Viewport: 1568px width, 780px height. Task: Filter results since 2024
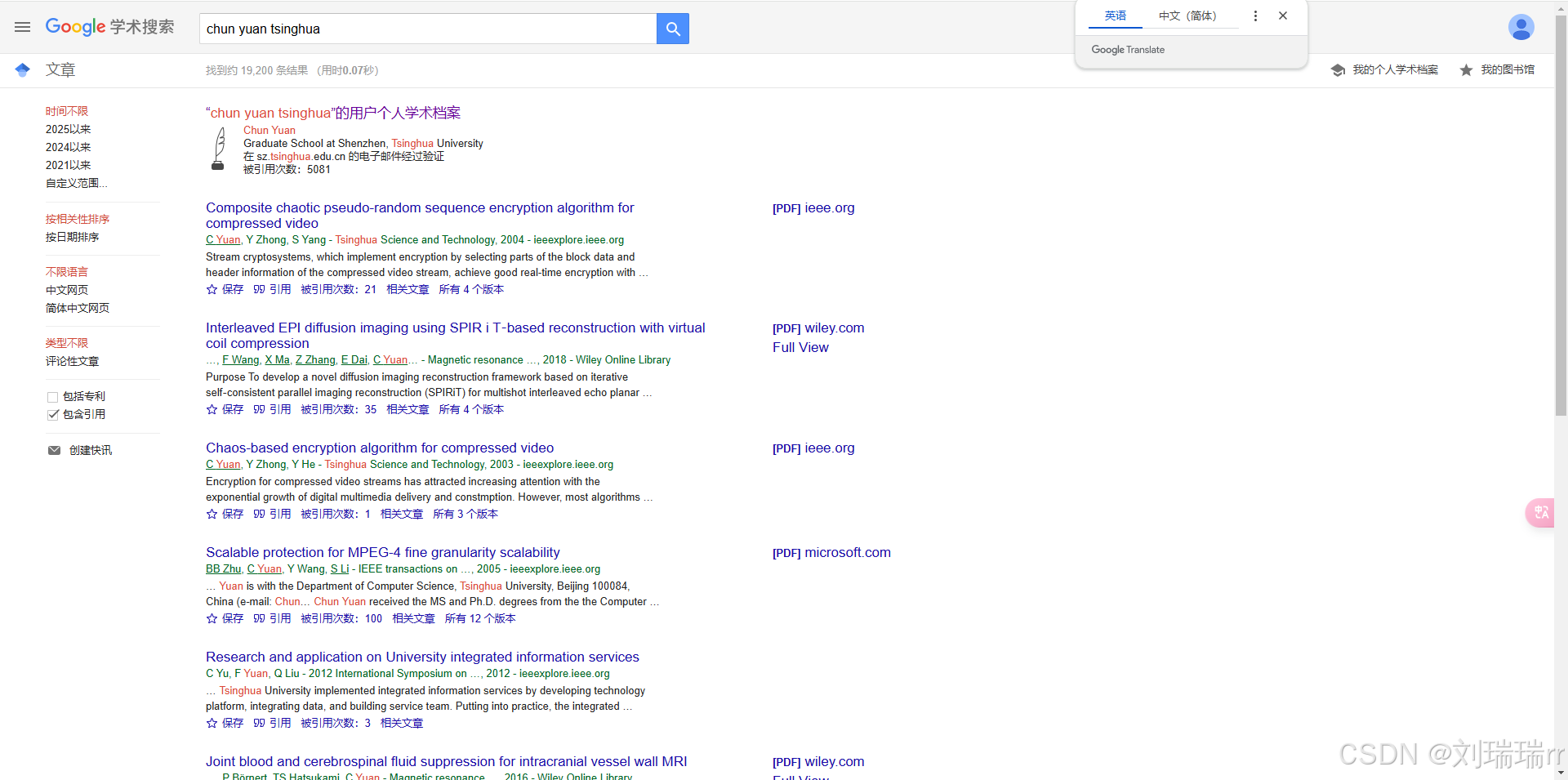68,147
